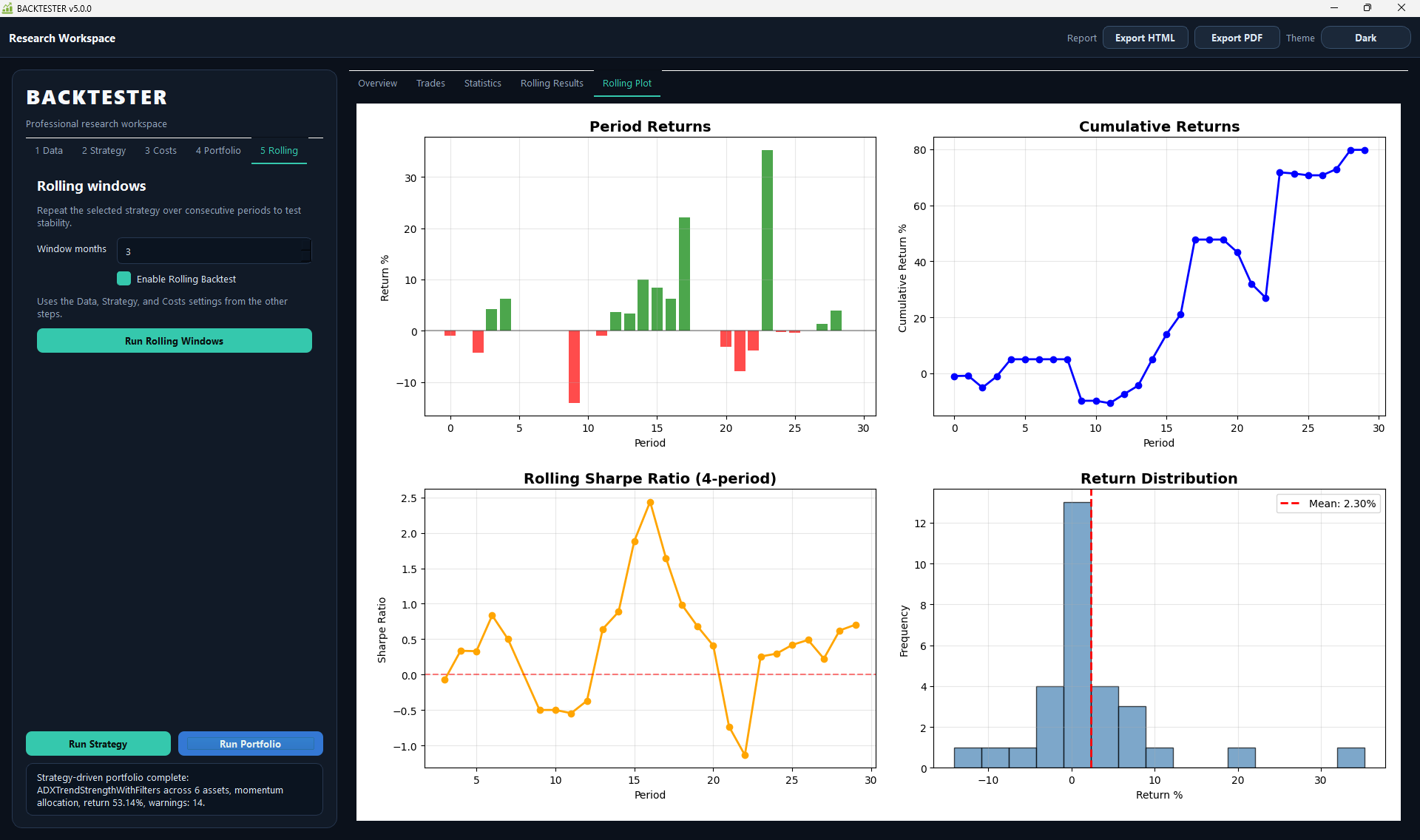Viewport: 1420px width, 840px height.
Task: Click Export HTML button
Action: click(1145, 38)
